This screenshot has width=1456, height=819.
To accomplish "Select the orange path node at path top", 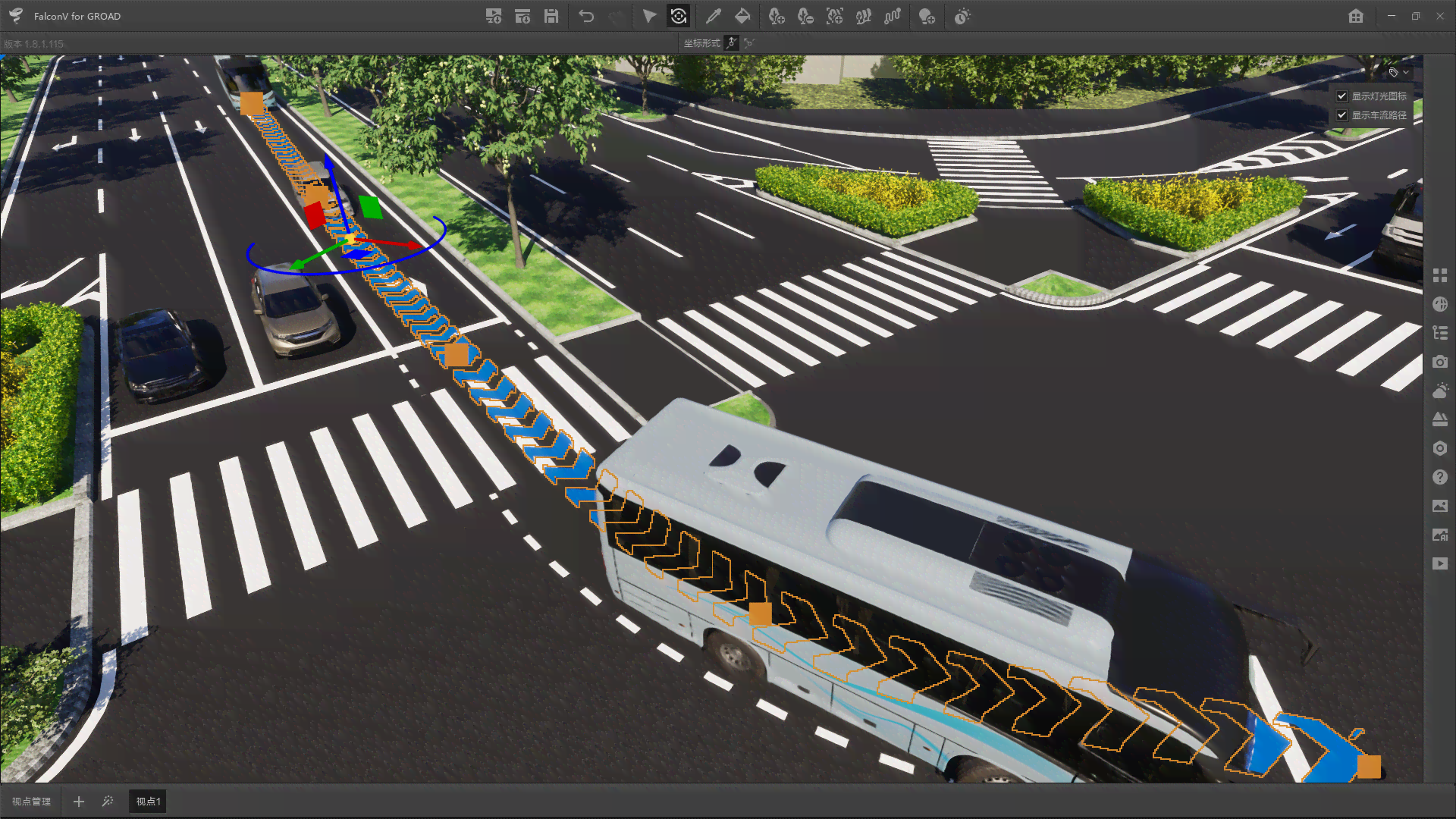I will [x=252, y=103].
